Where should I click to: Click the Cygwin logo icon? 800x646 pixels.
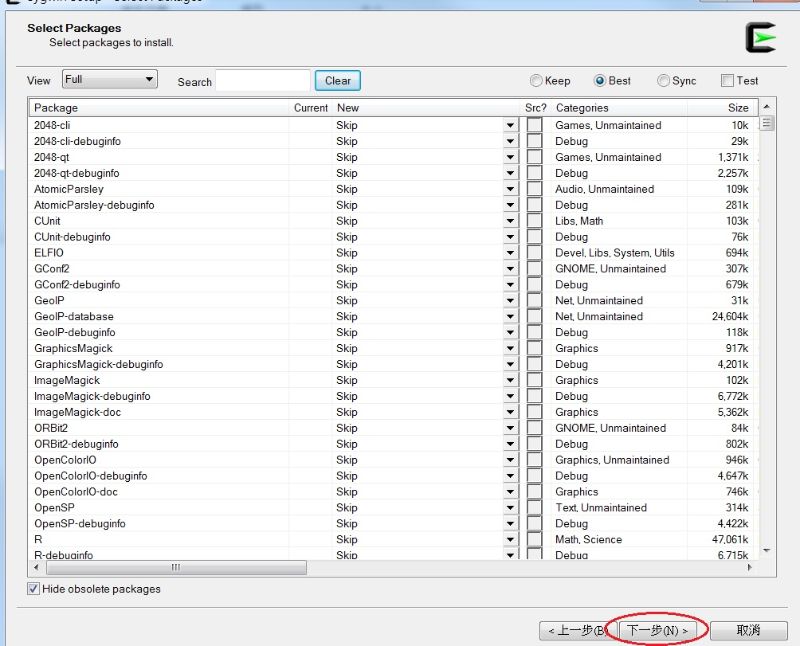tap(761, 38)
